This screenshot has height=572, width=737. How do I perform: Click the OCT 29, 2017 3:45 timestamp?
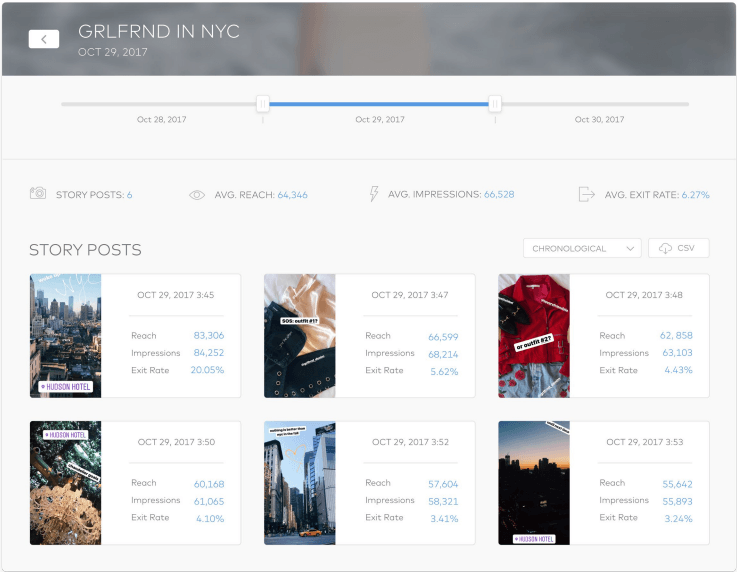[x=176, y=295]
